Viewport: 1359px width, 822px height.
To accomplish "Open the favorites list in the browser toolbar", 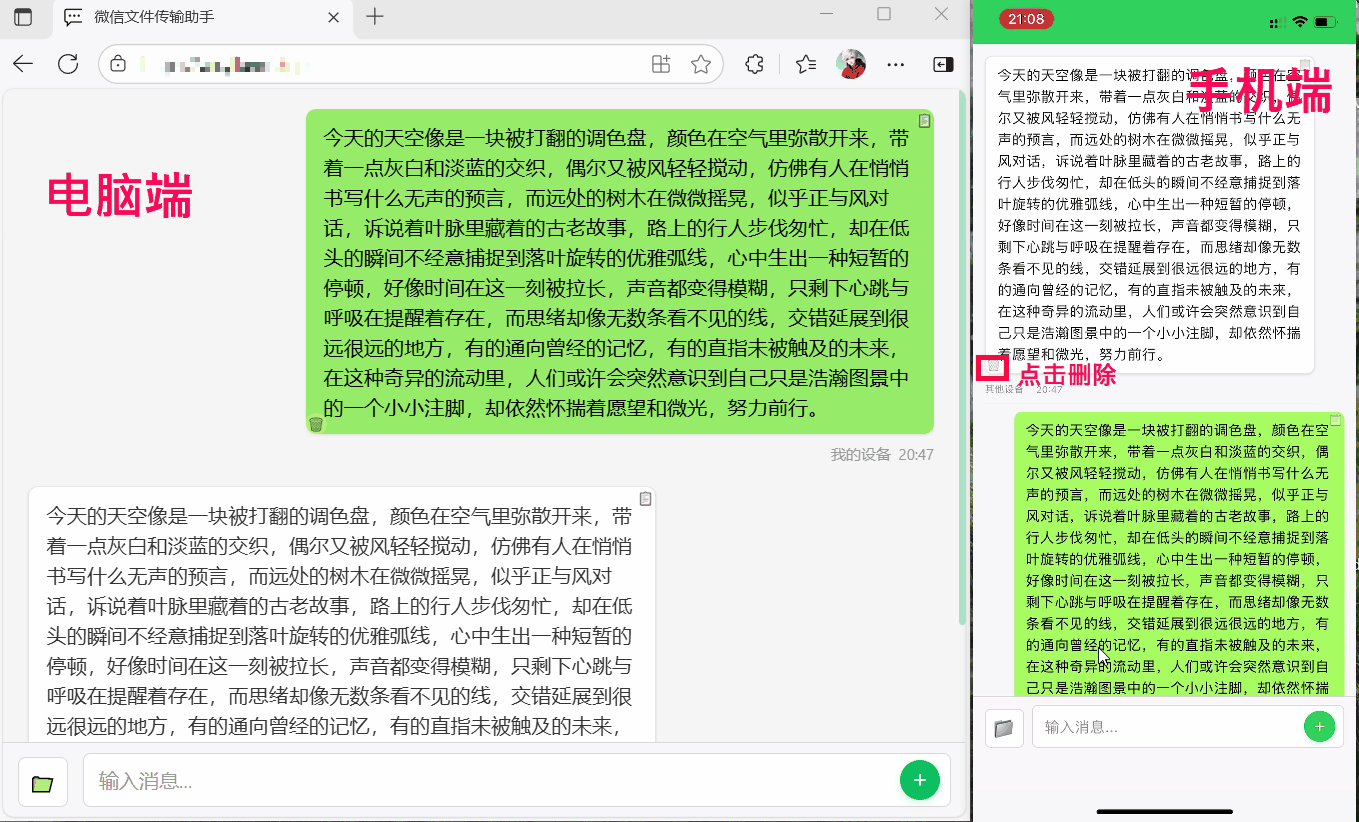I will (806, 65).
